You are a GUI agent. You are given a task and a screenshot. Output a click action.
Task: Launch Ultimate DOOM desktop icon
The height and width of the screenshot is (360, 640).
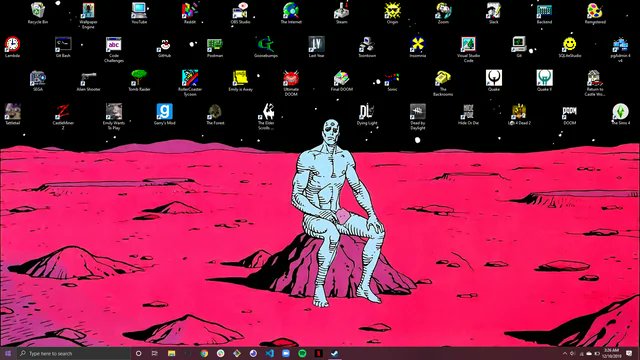[x=291, y=83]
